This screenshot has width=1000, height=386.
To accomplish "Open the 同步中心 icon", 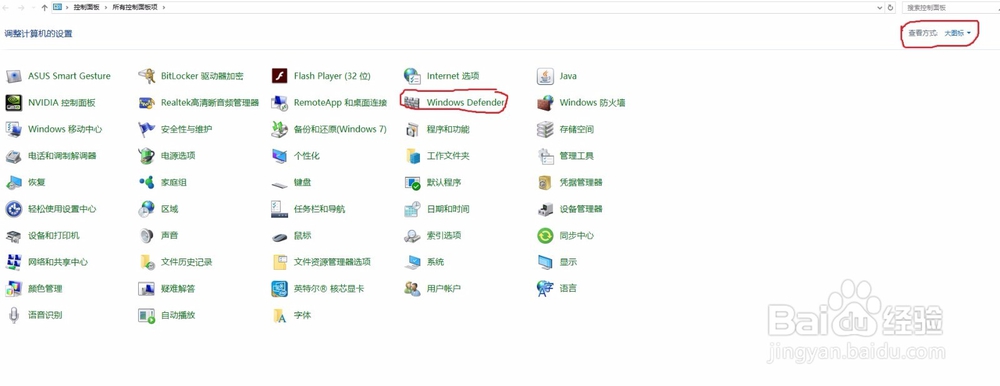I will [x=545, y=236].
